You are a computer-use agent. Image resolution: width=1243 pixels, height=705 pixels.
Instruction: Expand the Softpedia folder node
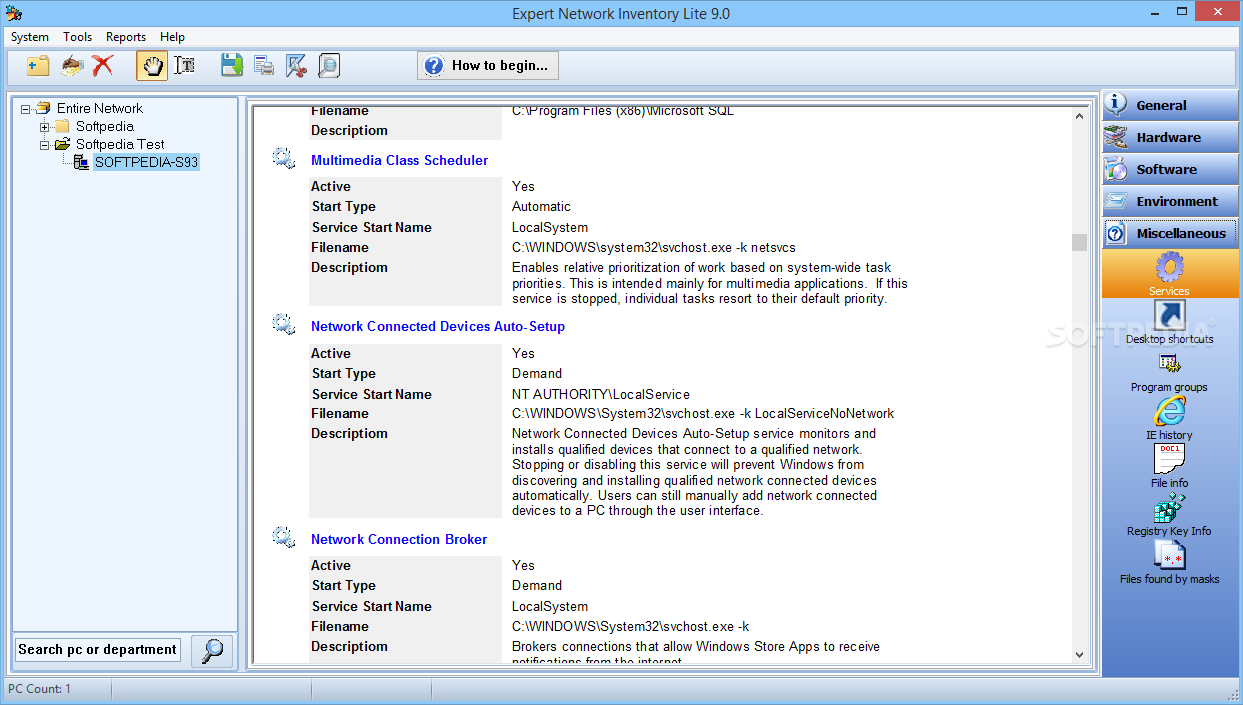pyautogui.click(x=45, y=127)
